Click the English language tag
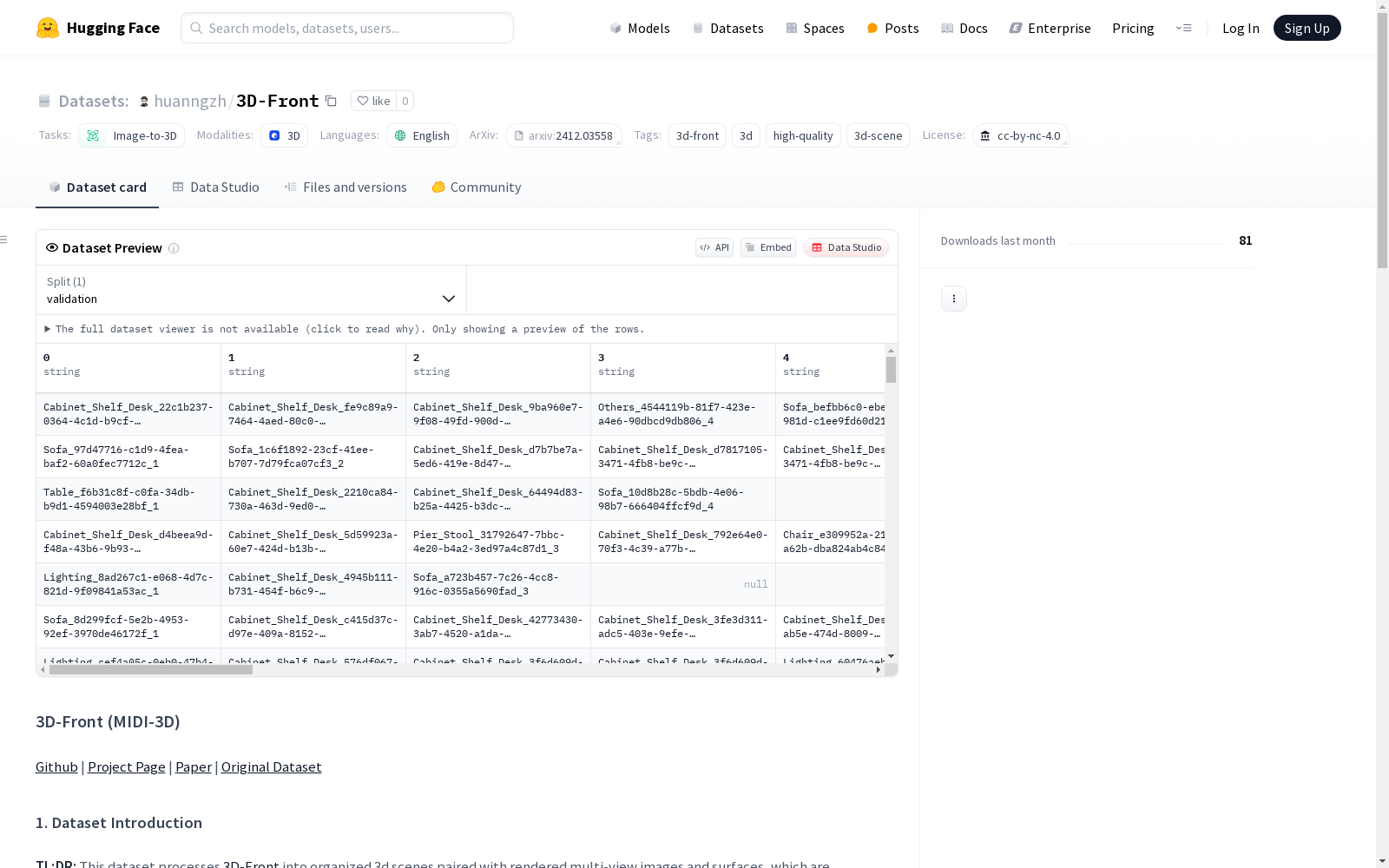Screen dimensions: 1389x868 click(422, 135)
